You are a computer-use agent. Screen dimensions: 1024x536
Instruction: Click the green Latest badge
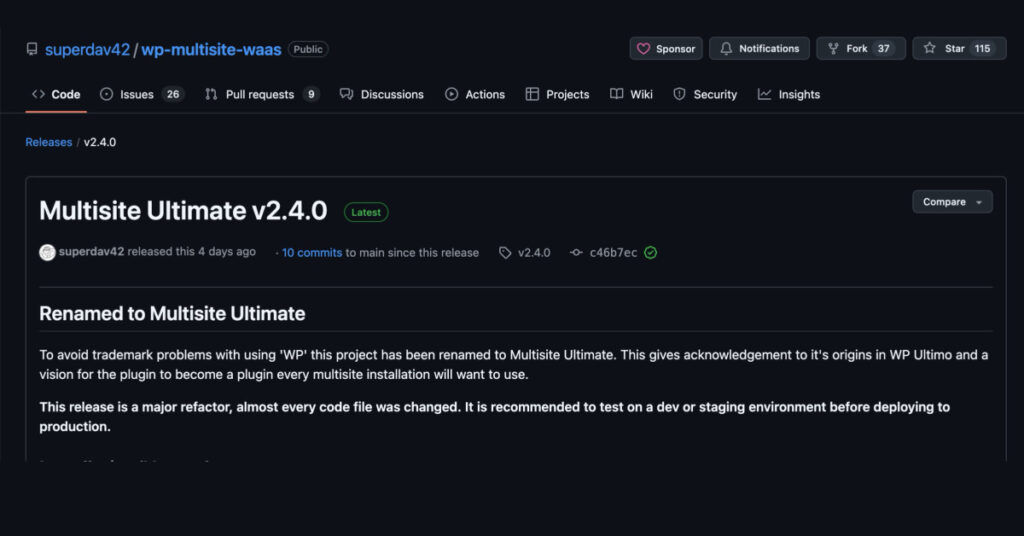366,212
